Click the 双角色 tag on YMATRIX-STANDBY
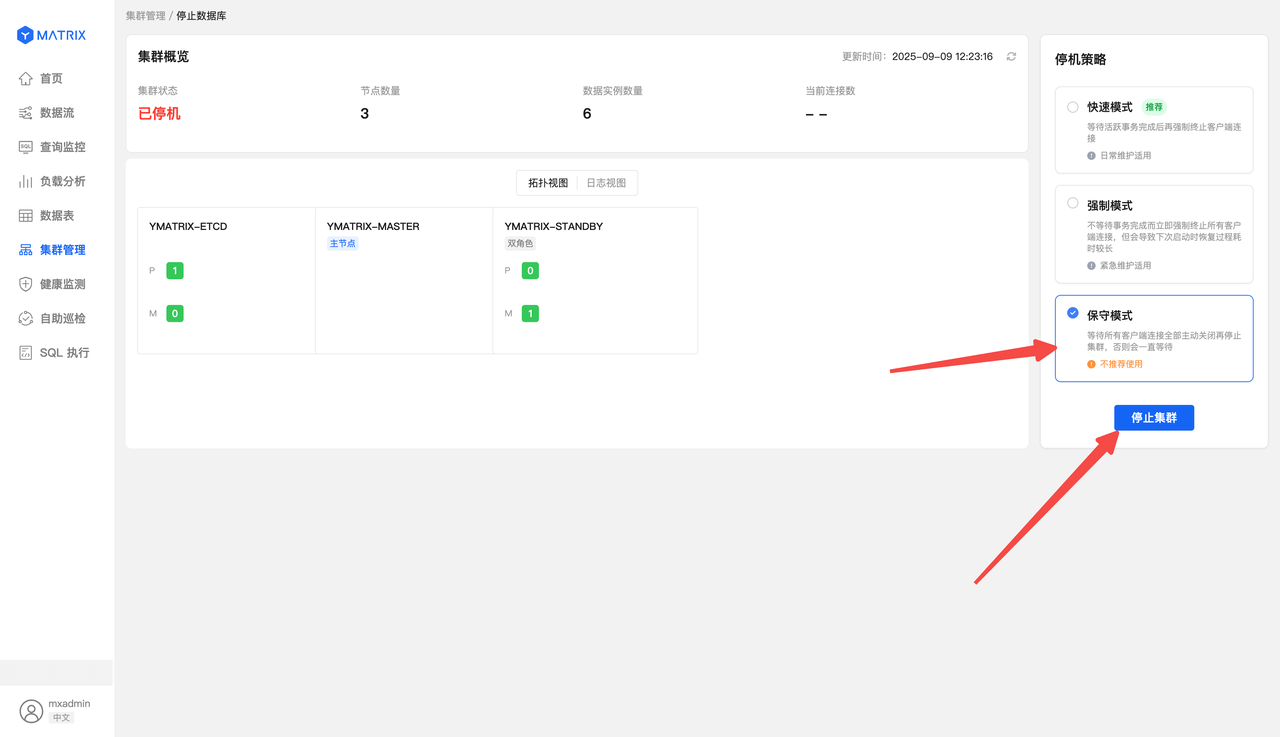 (520, 244)
